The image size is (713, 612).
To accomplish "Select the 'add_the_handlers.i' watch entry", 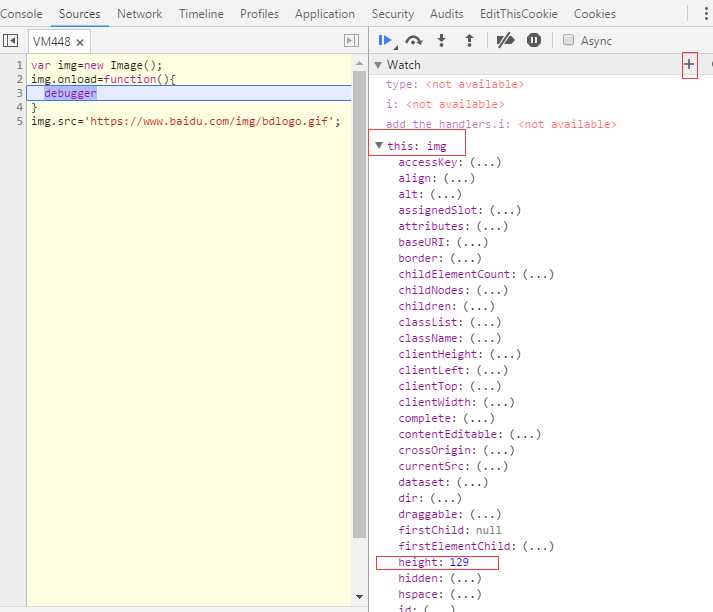I will 501,124.
